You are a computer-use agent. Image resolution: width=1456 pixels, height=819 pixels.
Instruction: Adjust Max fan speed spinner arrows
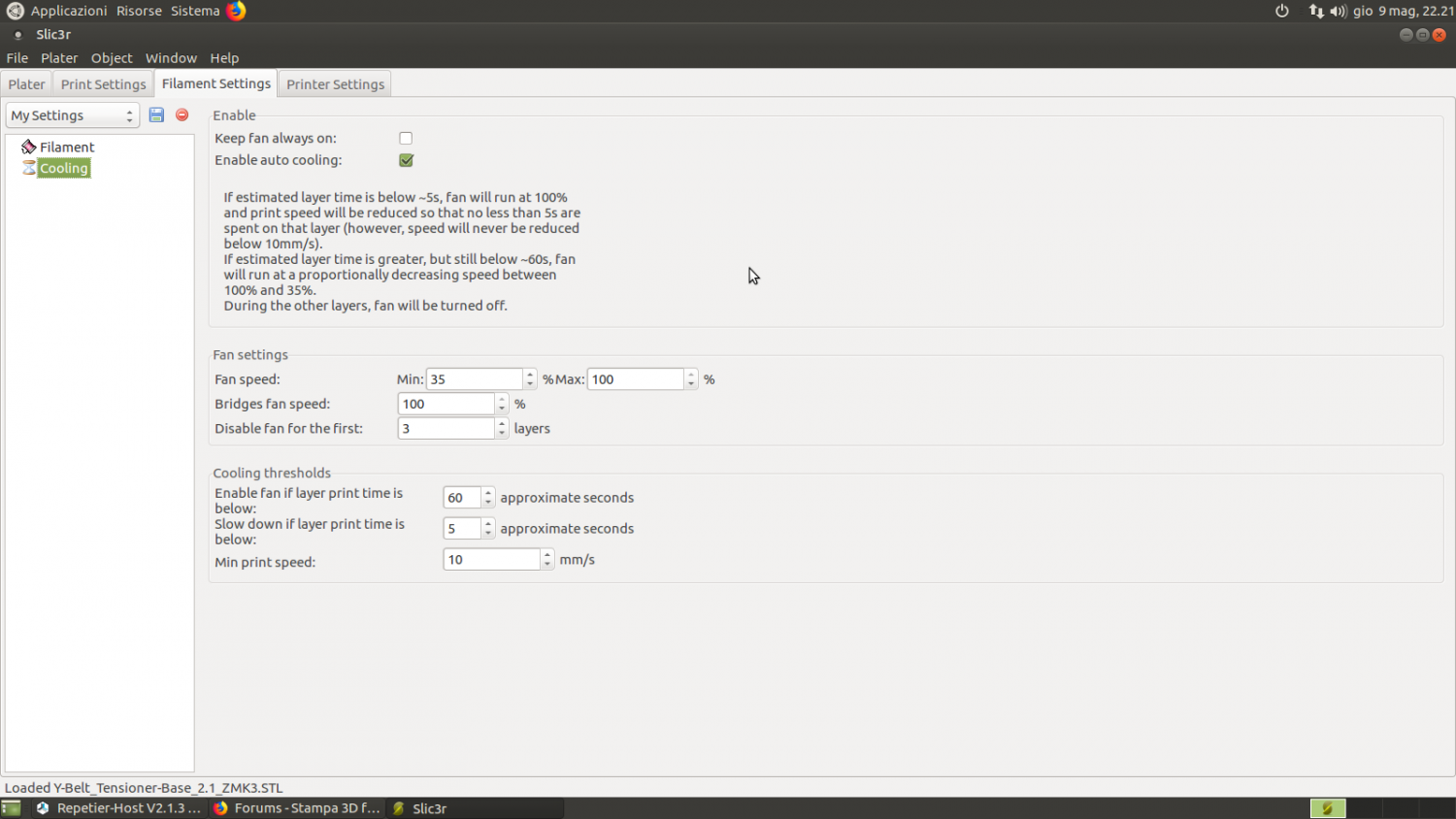[x=691, y=379]
